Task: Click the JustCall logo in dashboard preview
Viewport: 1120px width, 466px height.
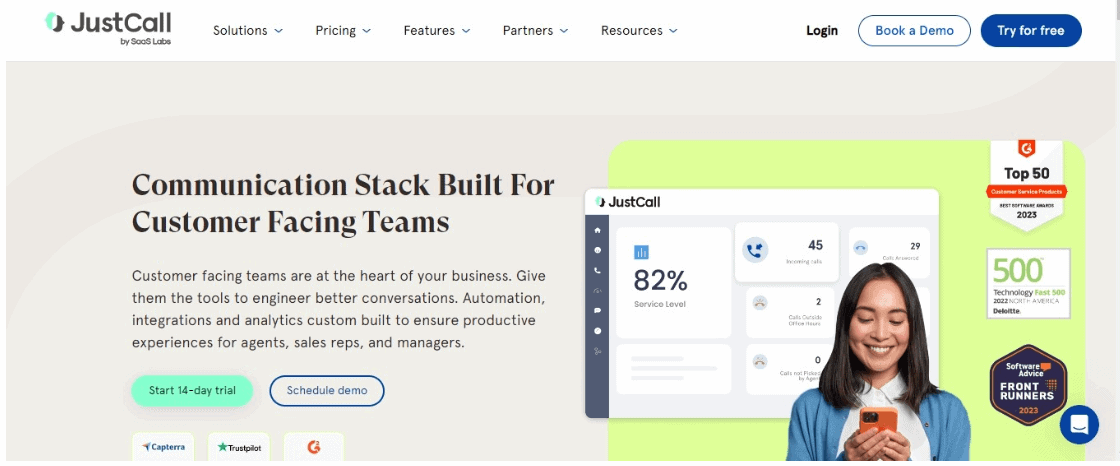Action: tap(628, 202)
